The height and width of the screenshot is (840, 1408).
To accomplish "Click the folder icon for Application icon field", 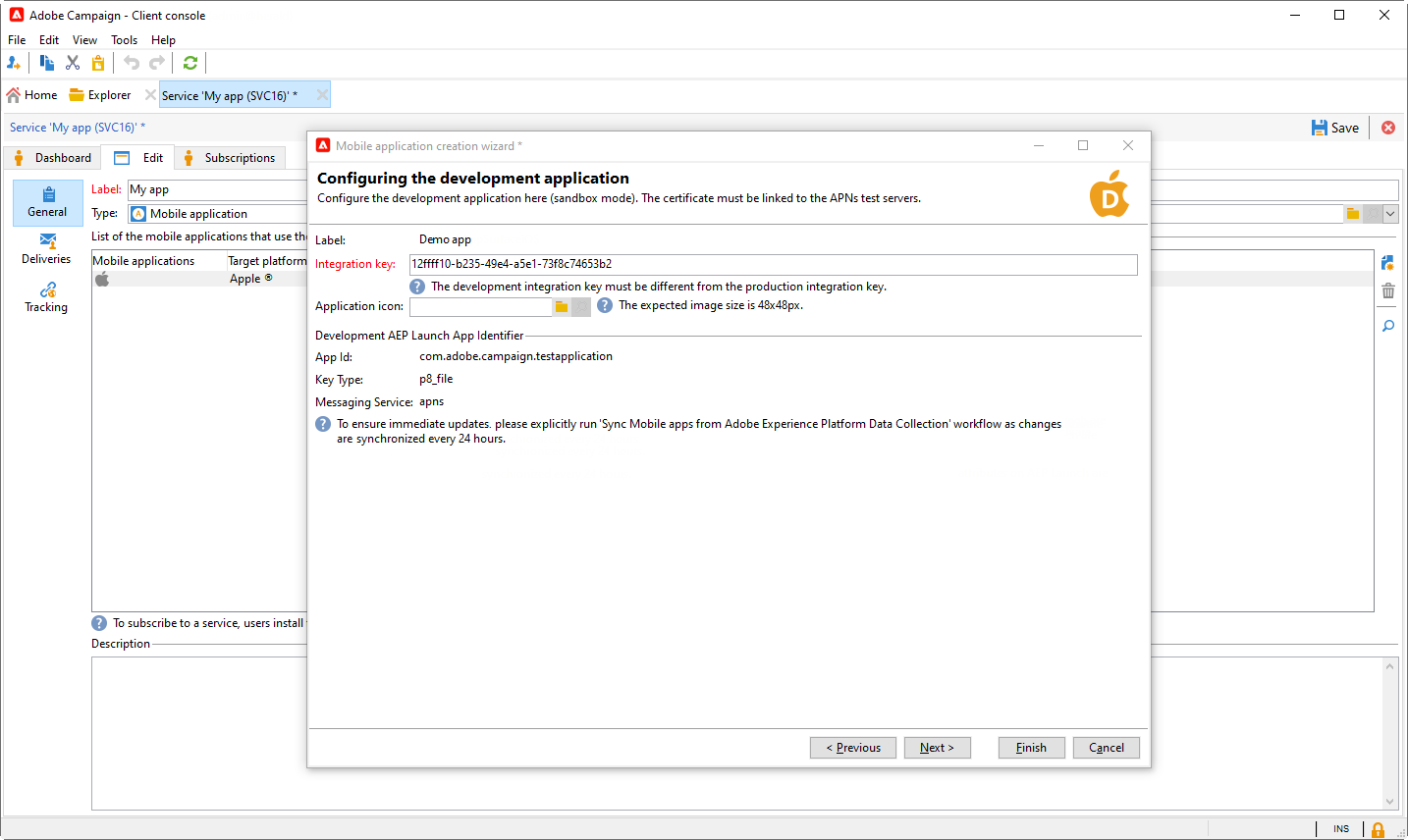I will click(562, 307).
